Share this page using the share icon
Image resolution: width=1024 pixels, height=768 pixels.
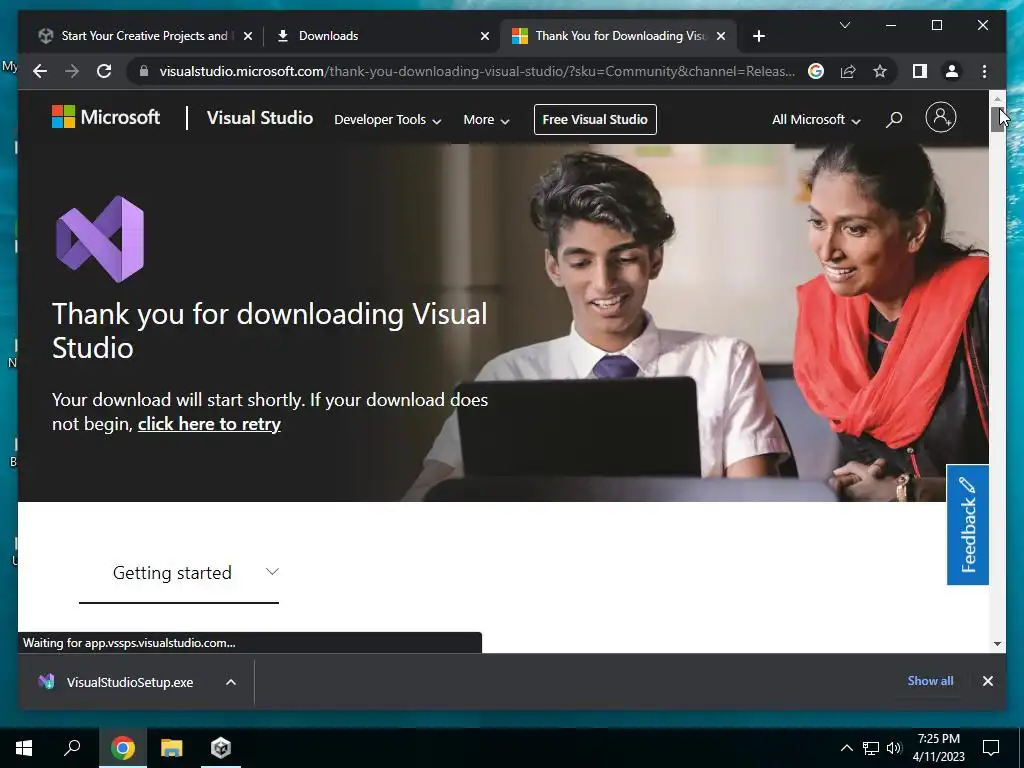[848, 71]
